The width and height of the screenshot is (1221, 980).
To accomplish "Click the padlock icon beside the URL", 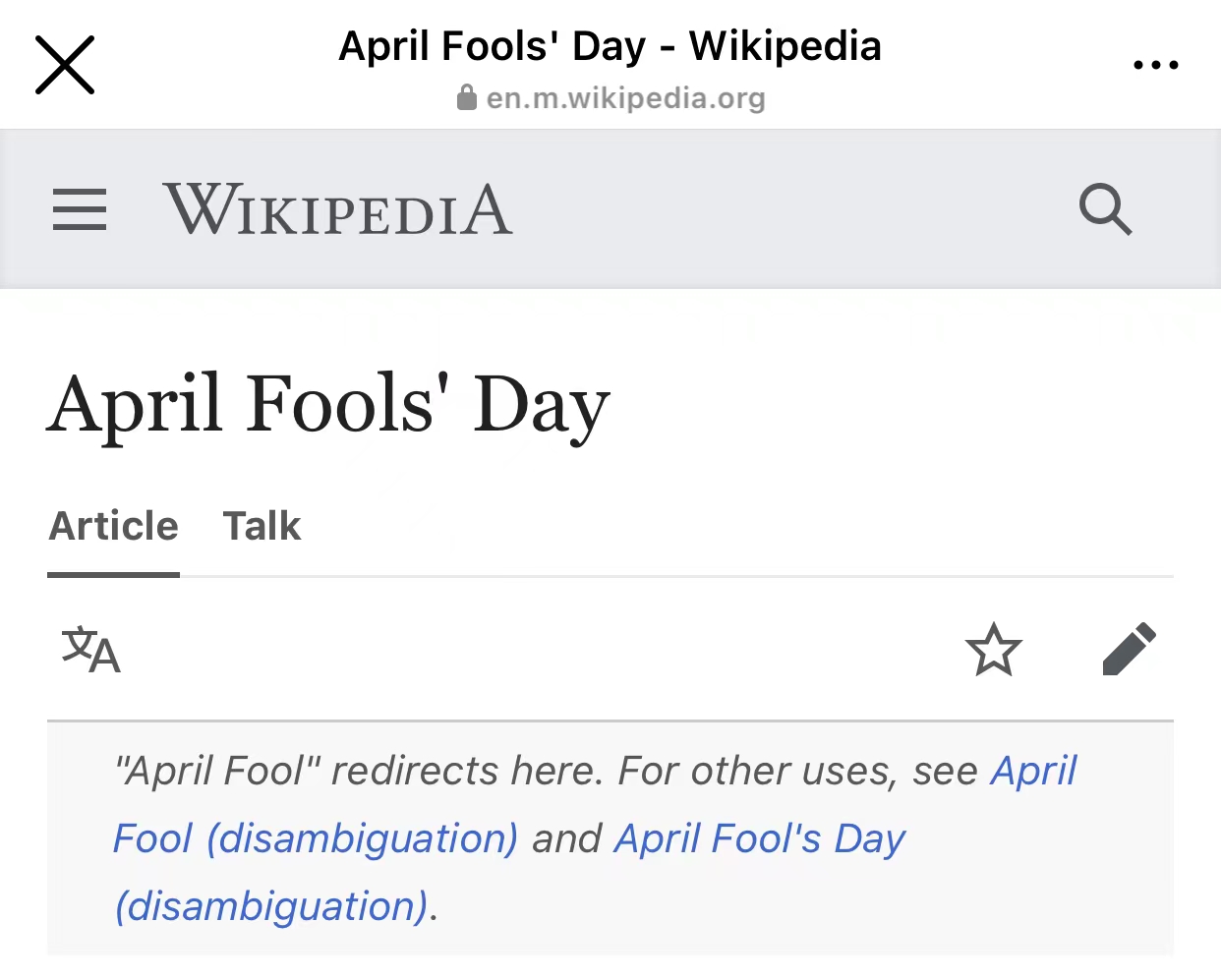I will pyautogui.click(x=467, y=97).
